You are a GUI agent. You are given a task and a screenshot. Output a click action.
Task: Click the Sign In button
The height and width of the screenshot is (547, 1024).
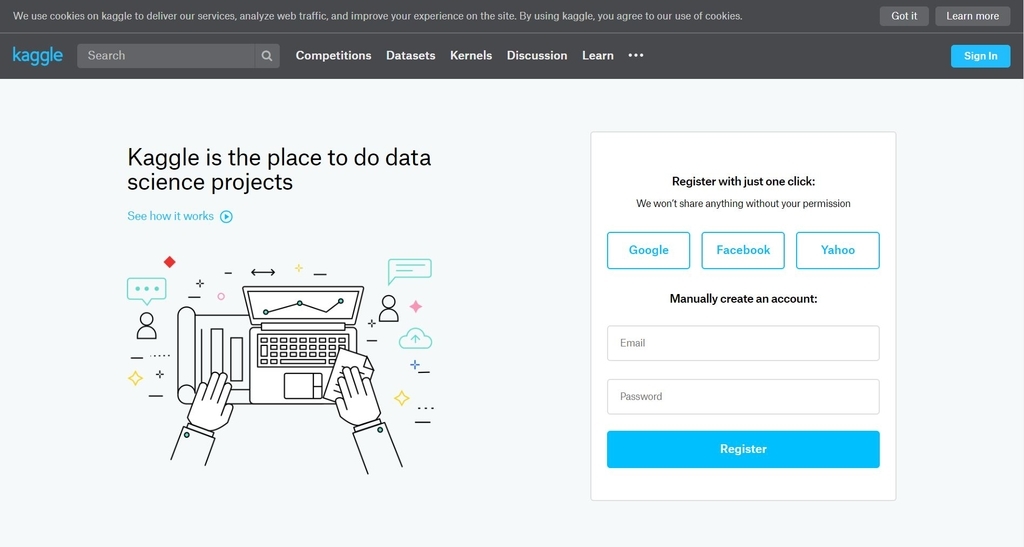[x=980, y=56]
